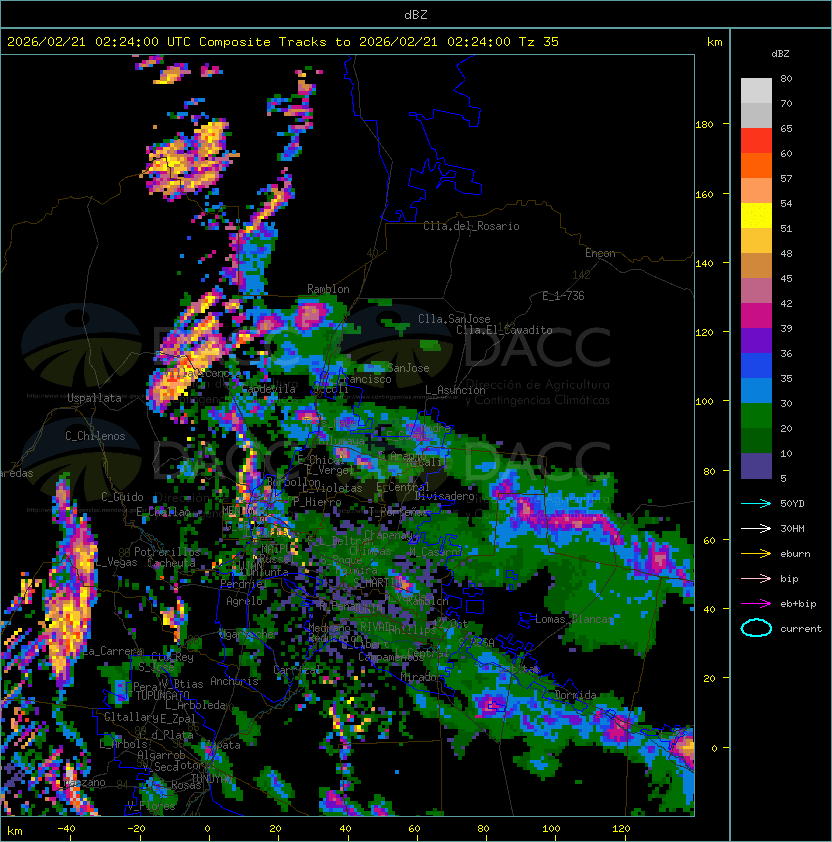Click the cyan 50YD track arrow

756,504
